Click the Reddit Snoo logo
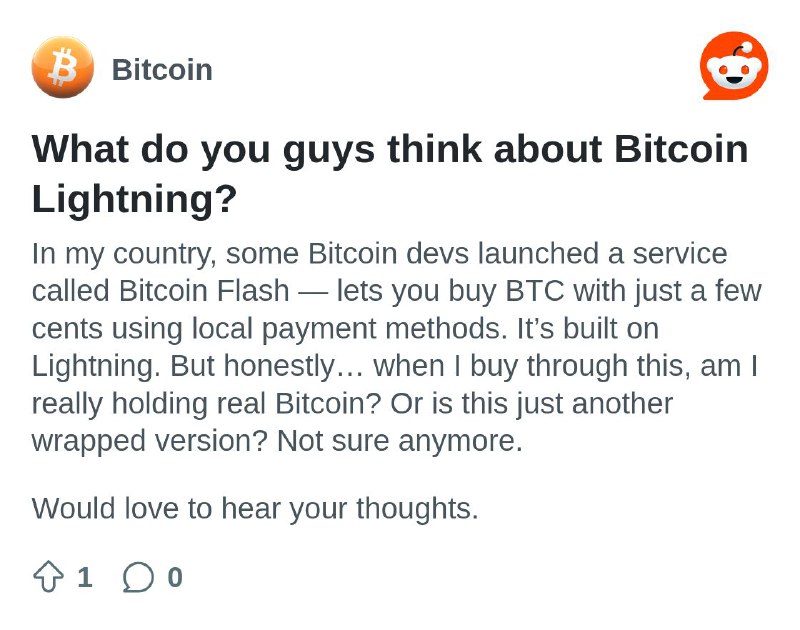Viewport: 800px width, 630px height. coord(734,66)
